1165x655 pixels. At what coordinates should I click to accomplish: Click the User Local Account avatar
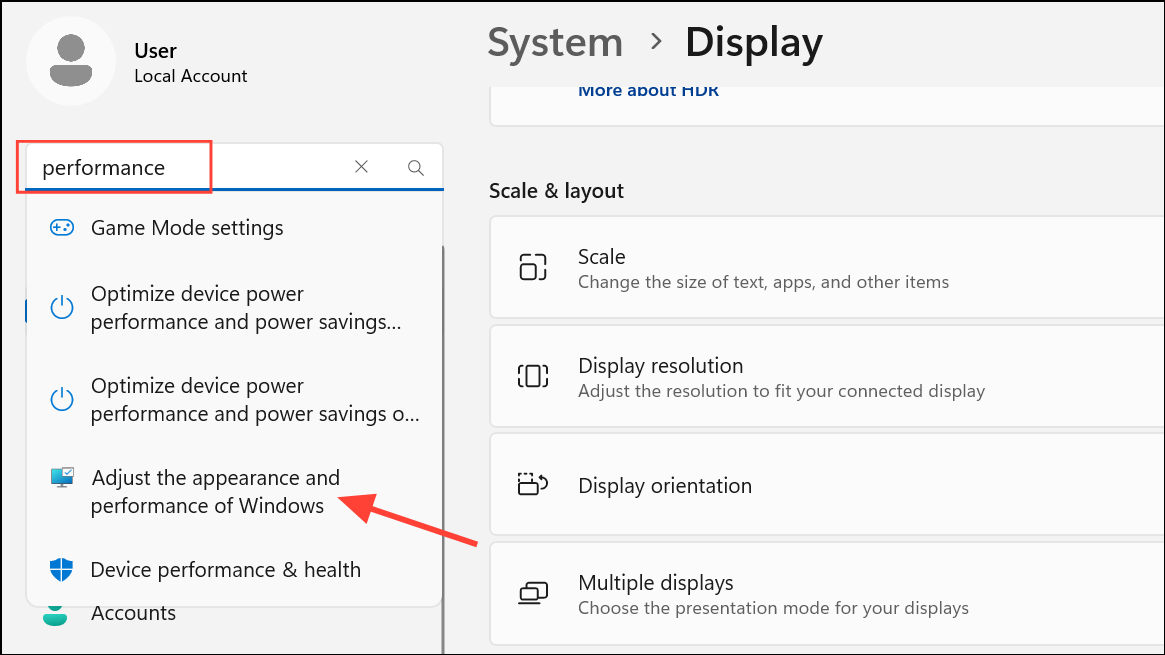71,61
